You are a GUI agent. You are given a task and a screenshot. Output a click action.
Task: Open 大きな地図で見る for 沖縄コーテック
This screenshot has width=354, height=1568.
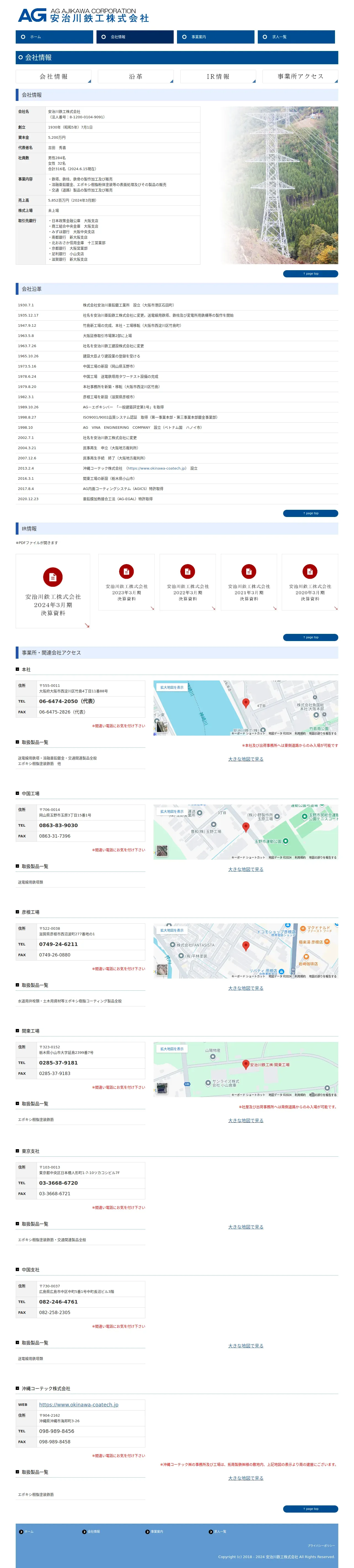[246, 1478]
